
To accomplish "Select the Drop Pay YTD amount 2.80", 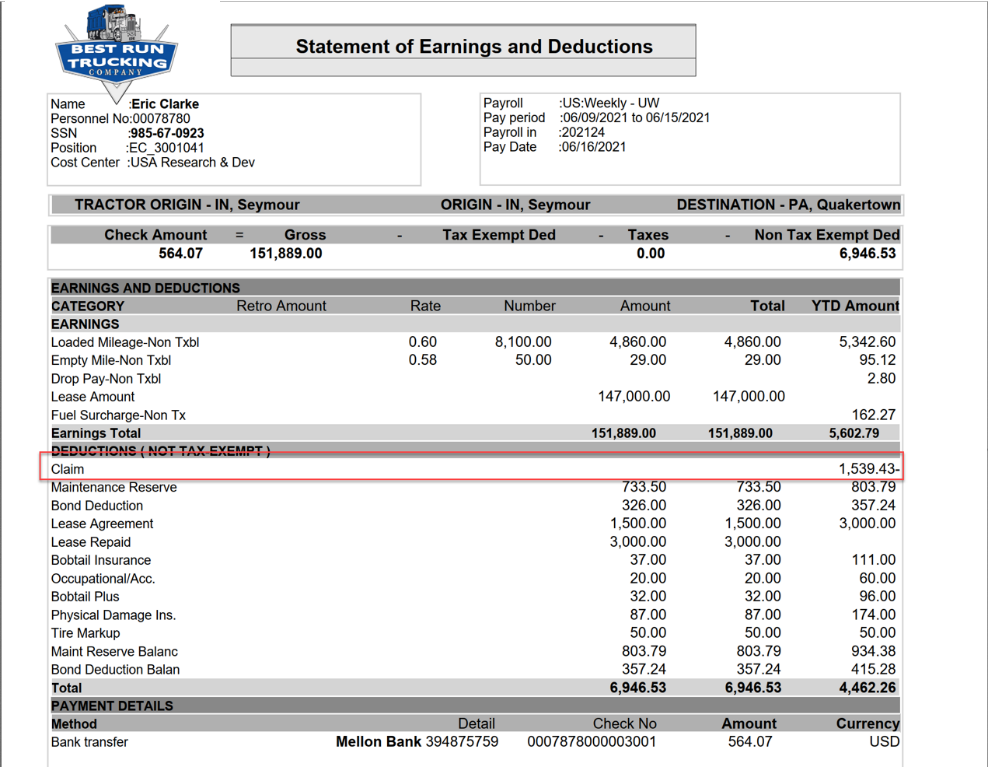I will click(882, 378).
